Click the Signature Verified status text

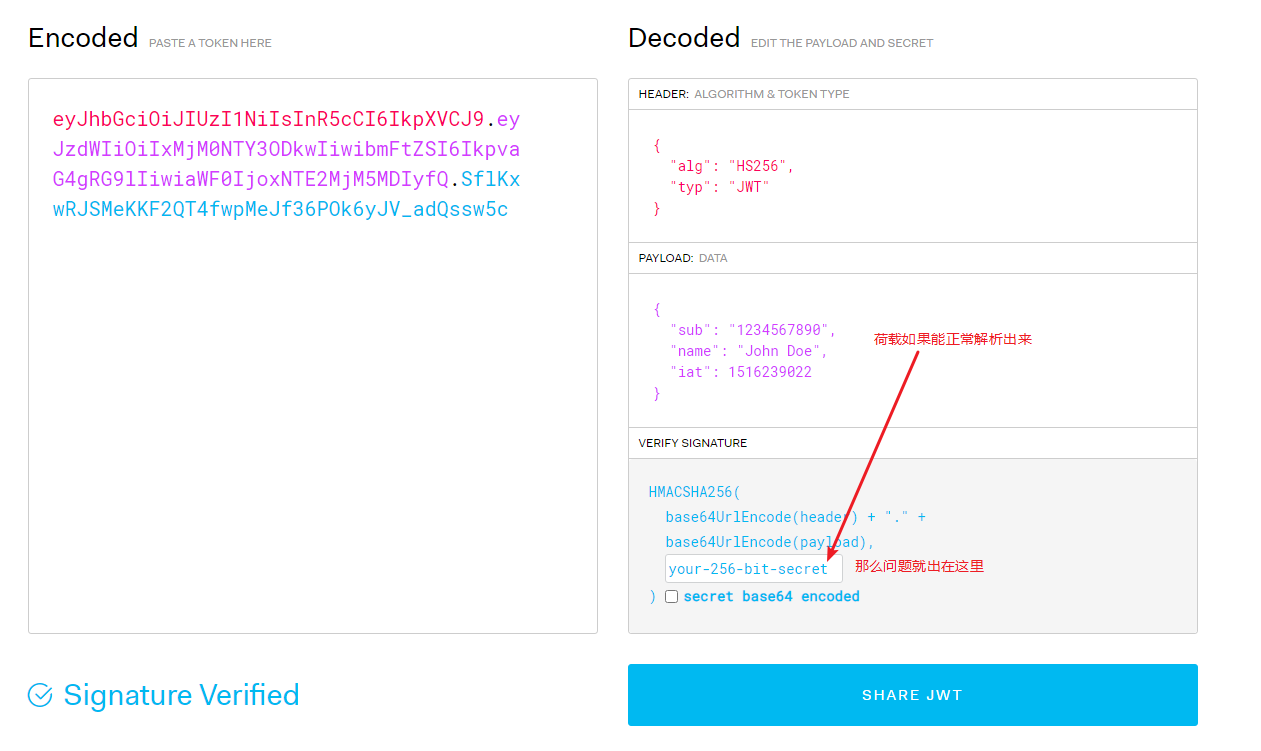pyautogui.click(x=180, y=694)
